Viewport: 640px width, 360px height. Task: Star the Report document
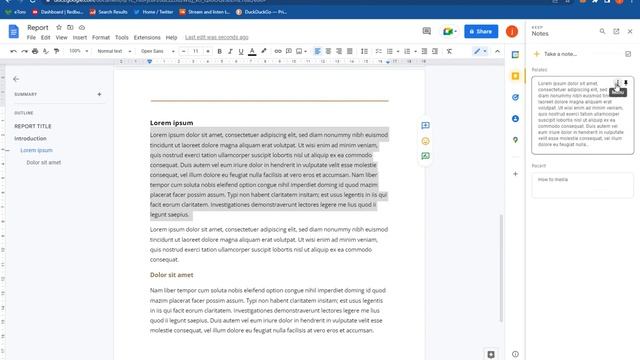59,27
